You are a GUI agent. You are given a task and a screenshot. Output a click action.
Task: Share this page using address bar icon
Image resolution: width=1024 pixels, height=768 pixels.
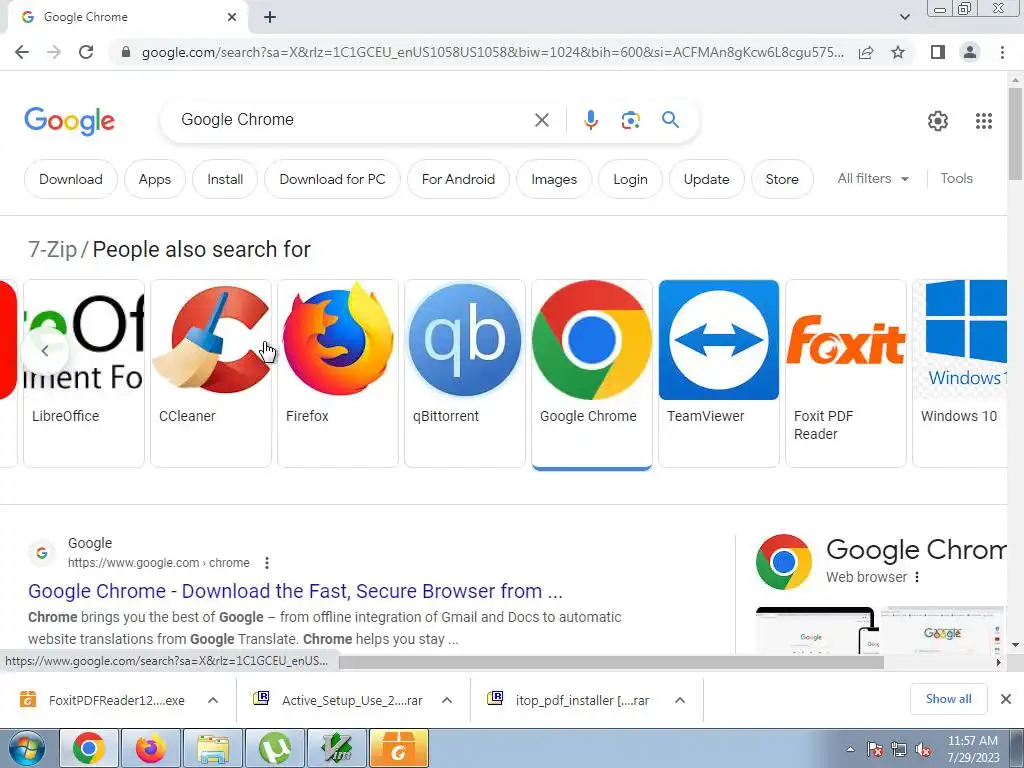point(866,52)
